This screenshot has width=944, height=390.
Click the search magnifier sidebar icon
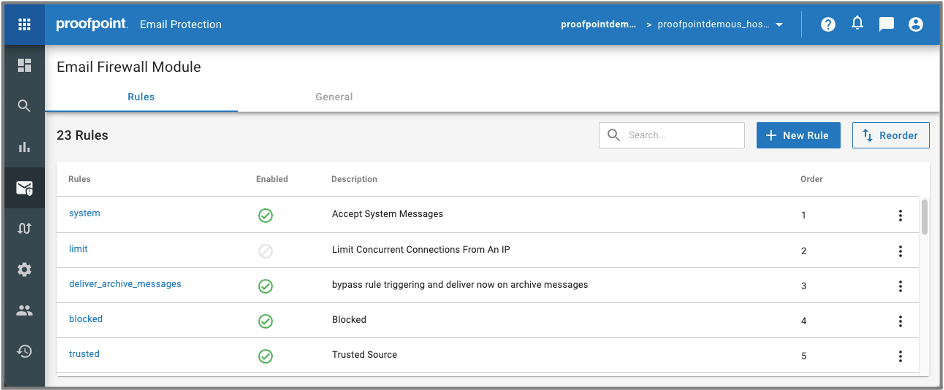click(x=24, y=107)
